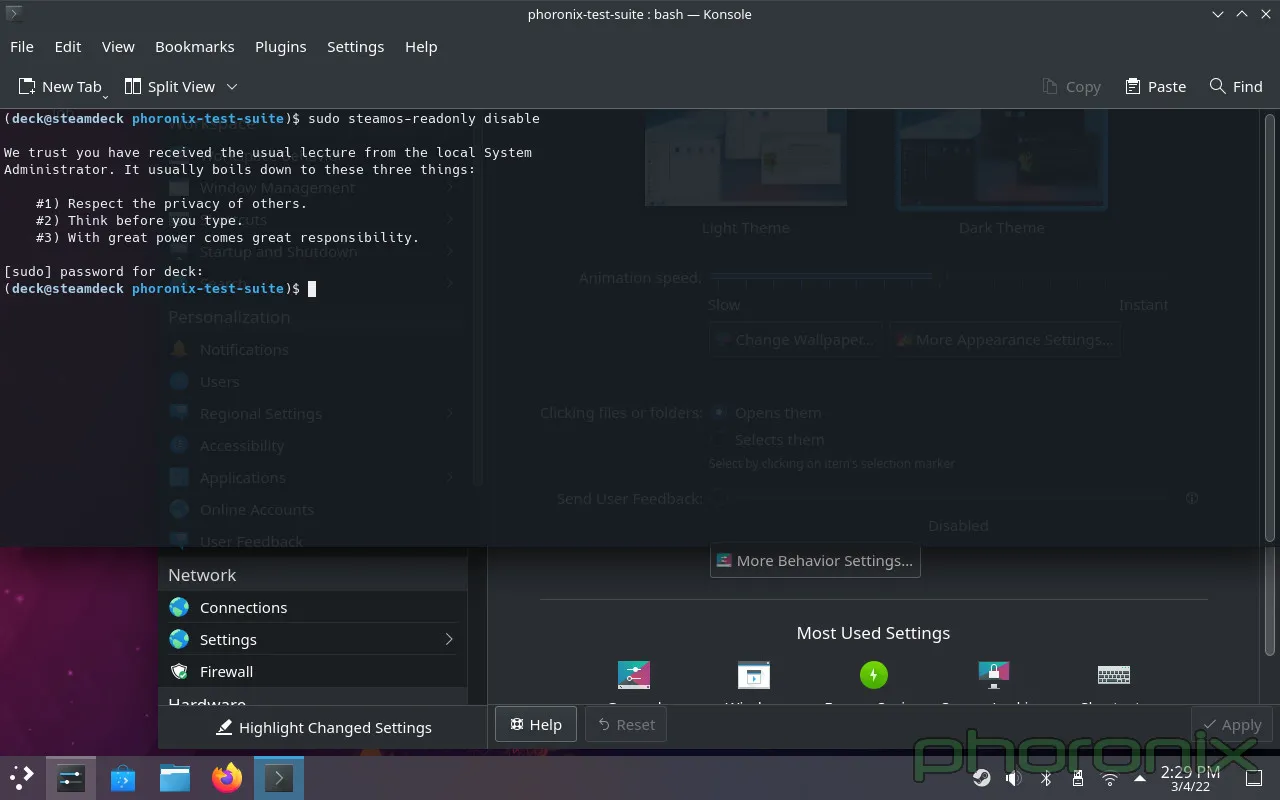Open the Application Launcher in taskbar
This screenshot has height=800, width=1280.
[x=21, y=778]
